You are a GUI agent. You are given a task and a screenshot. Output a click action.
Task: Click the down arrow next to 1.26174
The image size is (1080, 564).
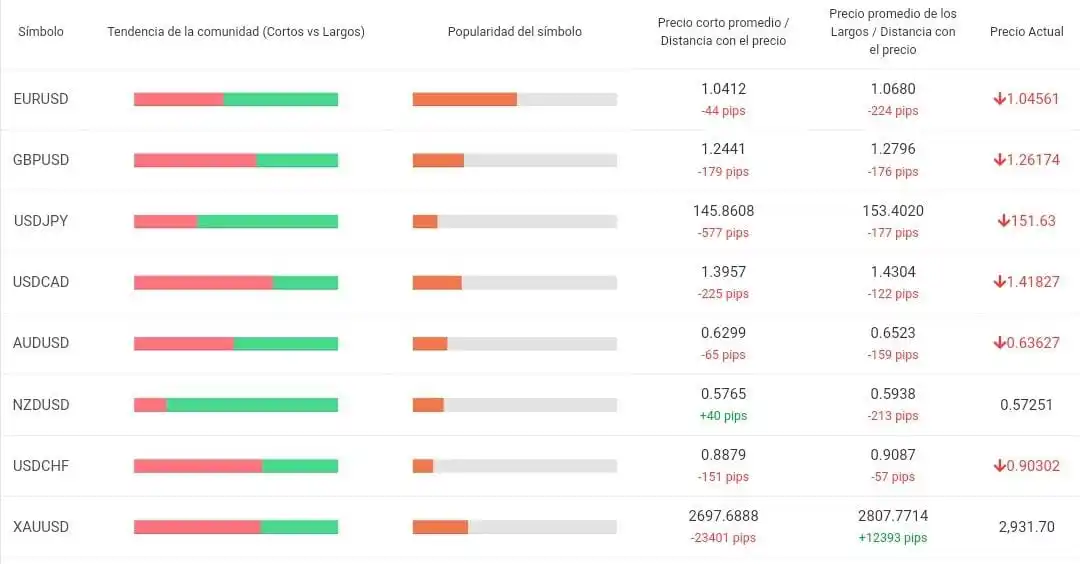[999, 160]
